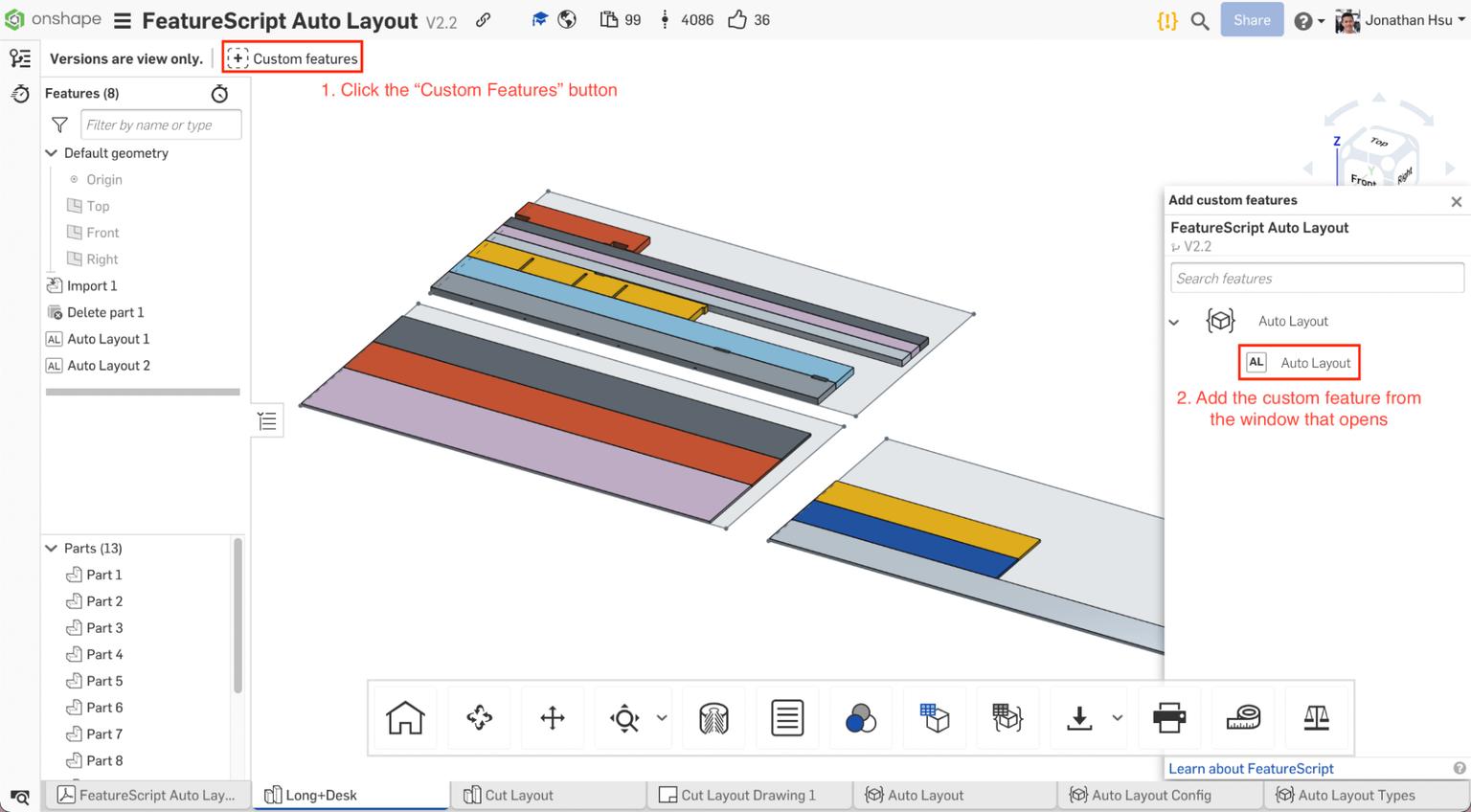Click the home view icon

click(x=403, y=716)
